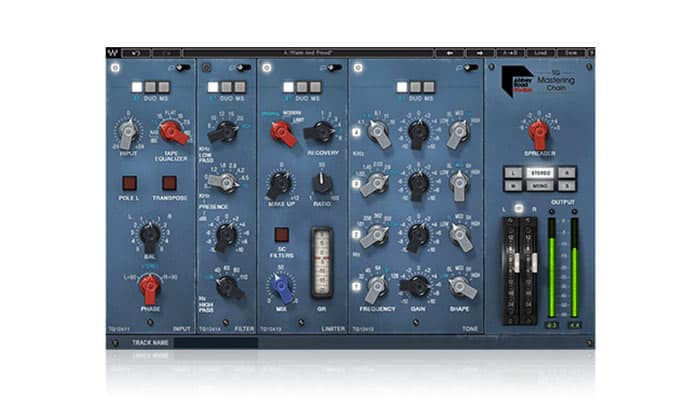Image resolution: width=700 pixels, height=400 pixels.
Task: Click the left output fader handle
Action: click(x=517, y=262)
